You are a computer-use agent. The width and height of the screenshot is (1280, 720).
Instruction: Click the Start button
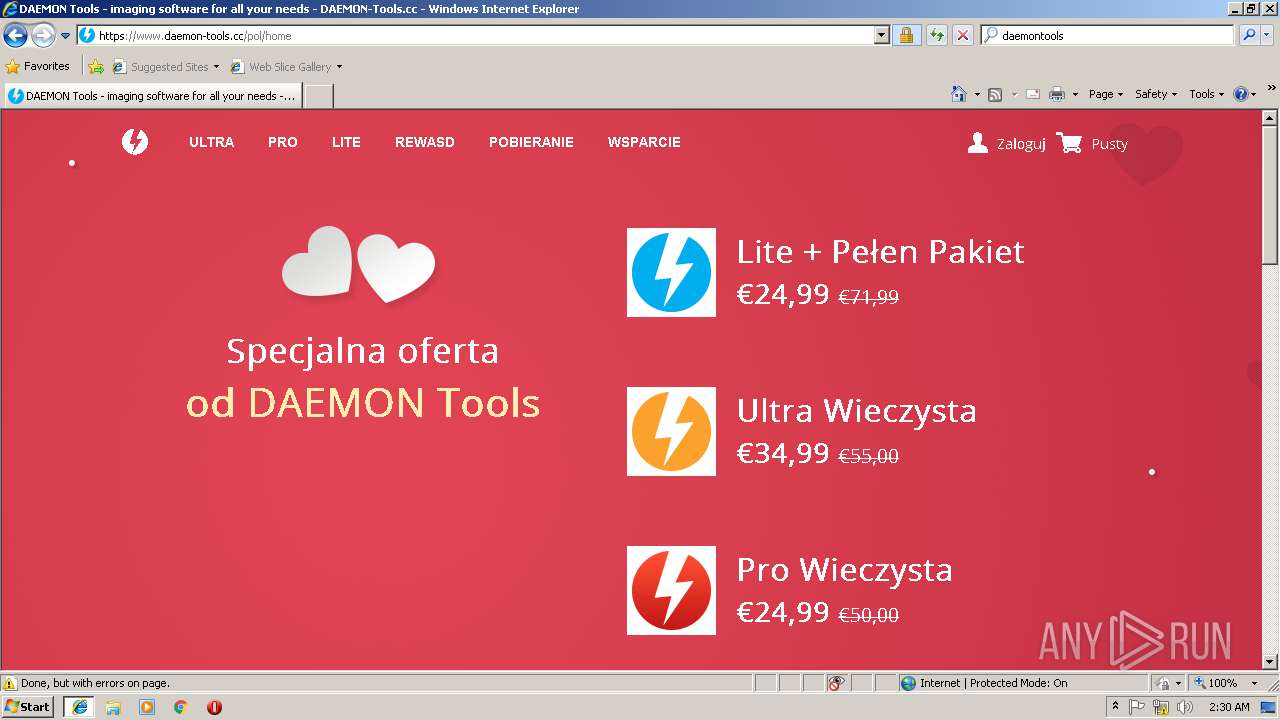28,707
